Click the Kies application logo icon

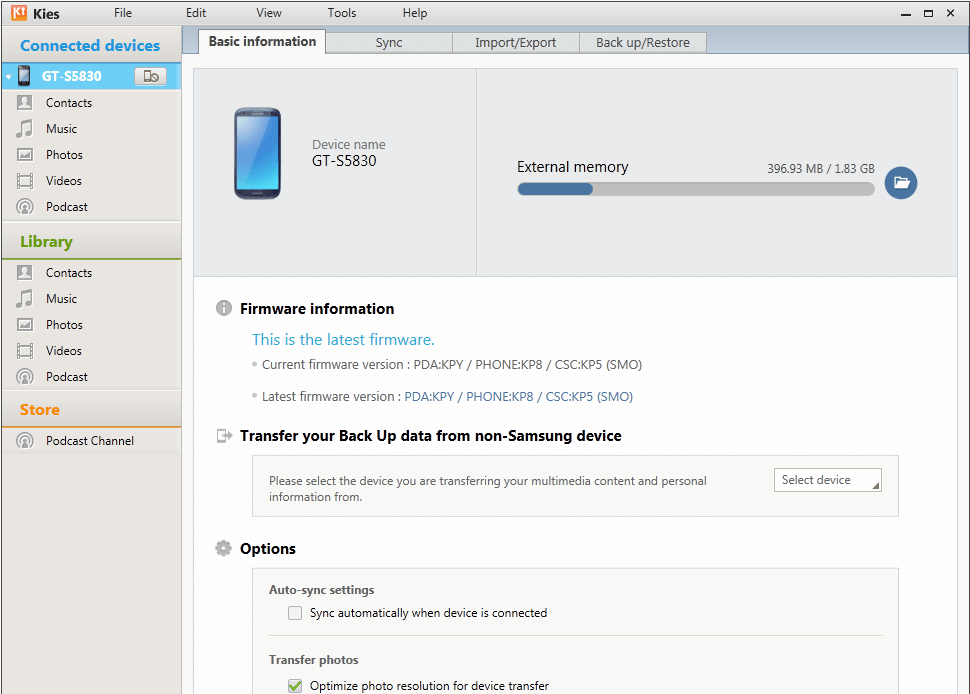(x=19, y=12)
